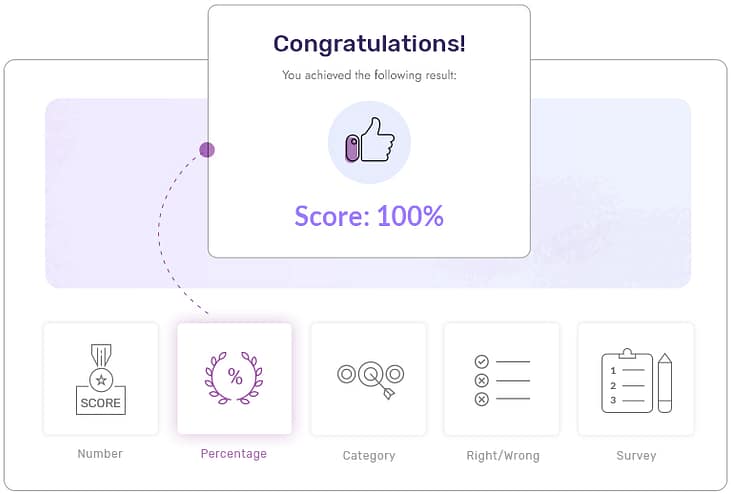Click the Congratulations! heading
Image resolution: width=731 pixels, height=494 pixels.
[x=369, y=44]
